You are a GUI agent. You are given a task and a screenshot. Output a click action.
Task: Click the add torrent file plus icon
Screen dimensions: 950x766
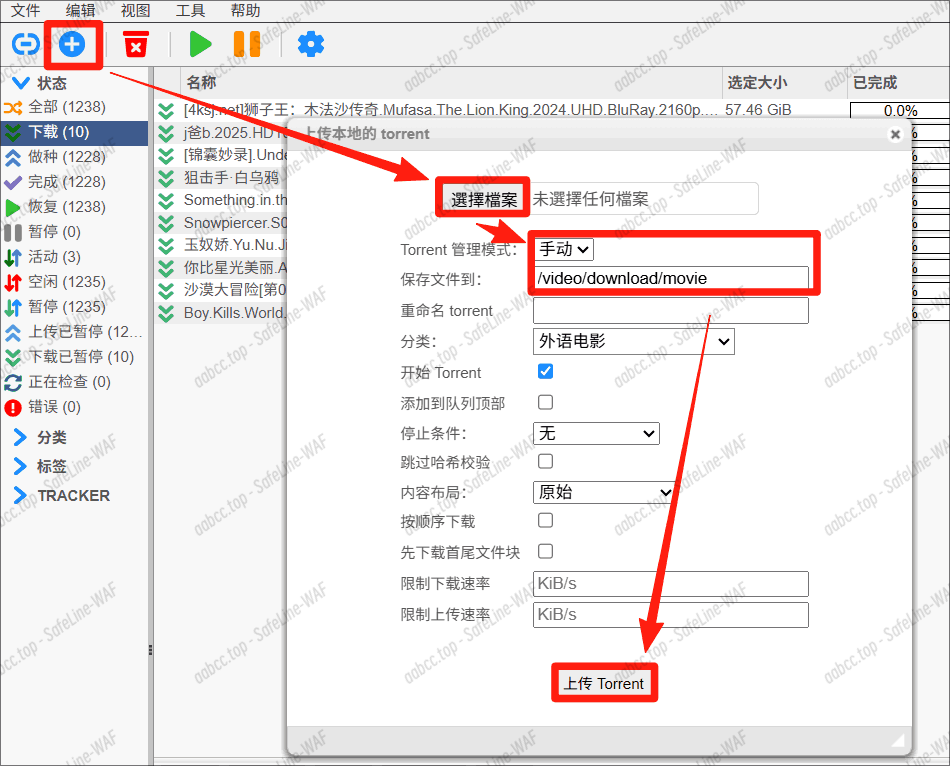tap(72, 44)
